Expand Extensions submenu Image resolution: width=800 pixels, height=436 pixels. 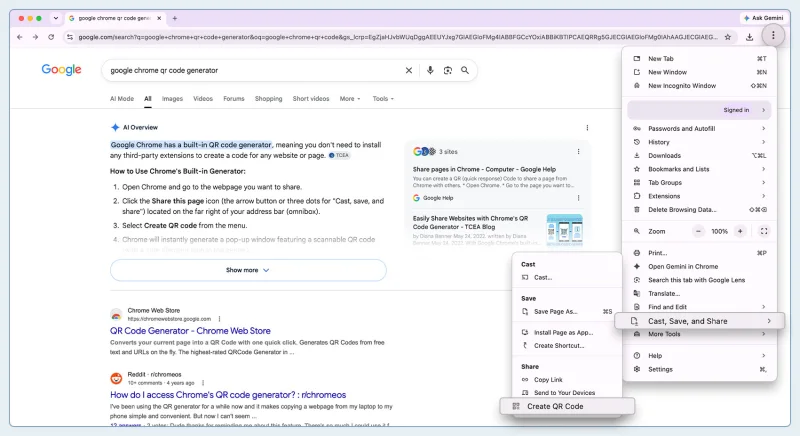click(x=699, y=196)
